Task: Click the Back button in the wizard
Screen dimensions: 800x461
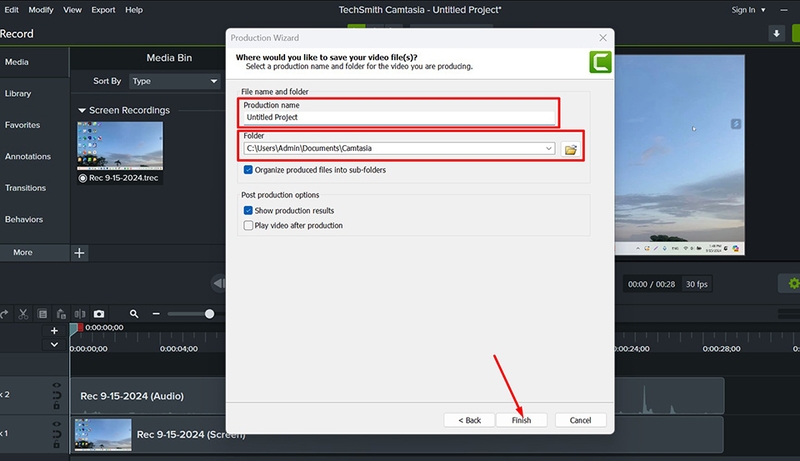Action: [469, 420]
